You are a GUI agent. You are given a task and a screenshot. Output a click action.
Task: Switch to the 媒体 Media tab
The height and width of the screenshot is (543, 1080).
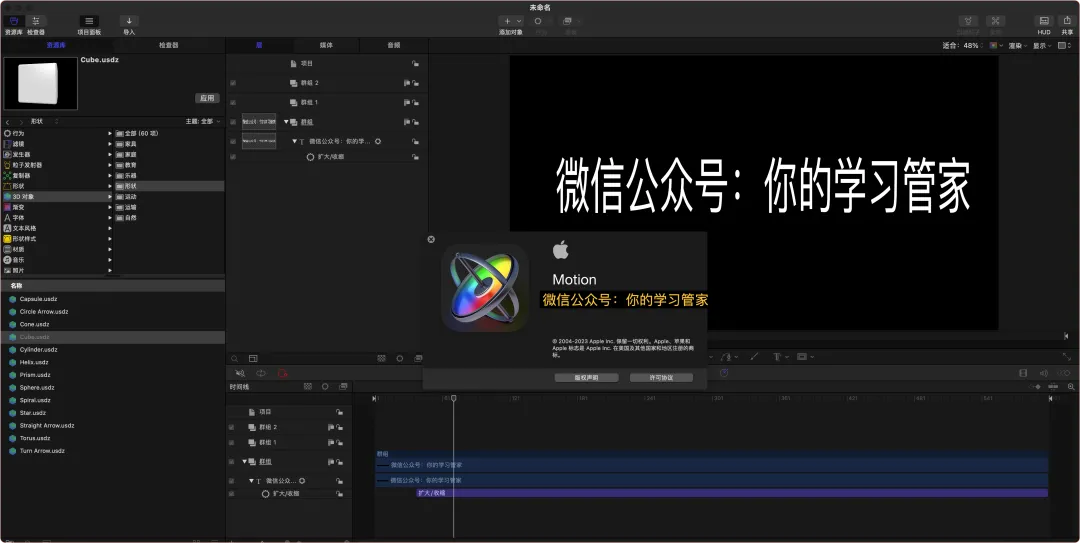click(326, 45)
